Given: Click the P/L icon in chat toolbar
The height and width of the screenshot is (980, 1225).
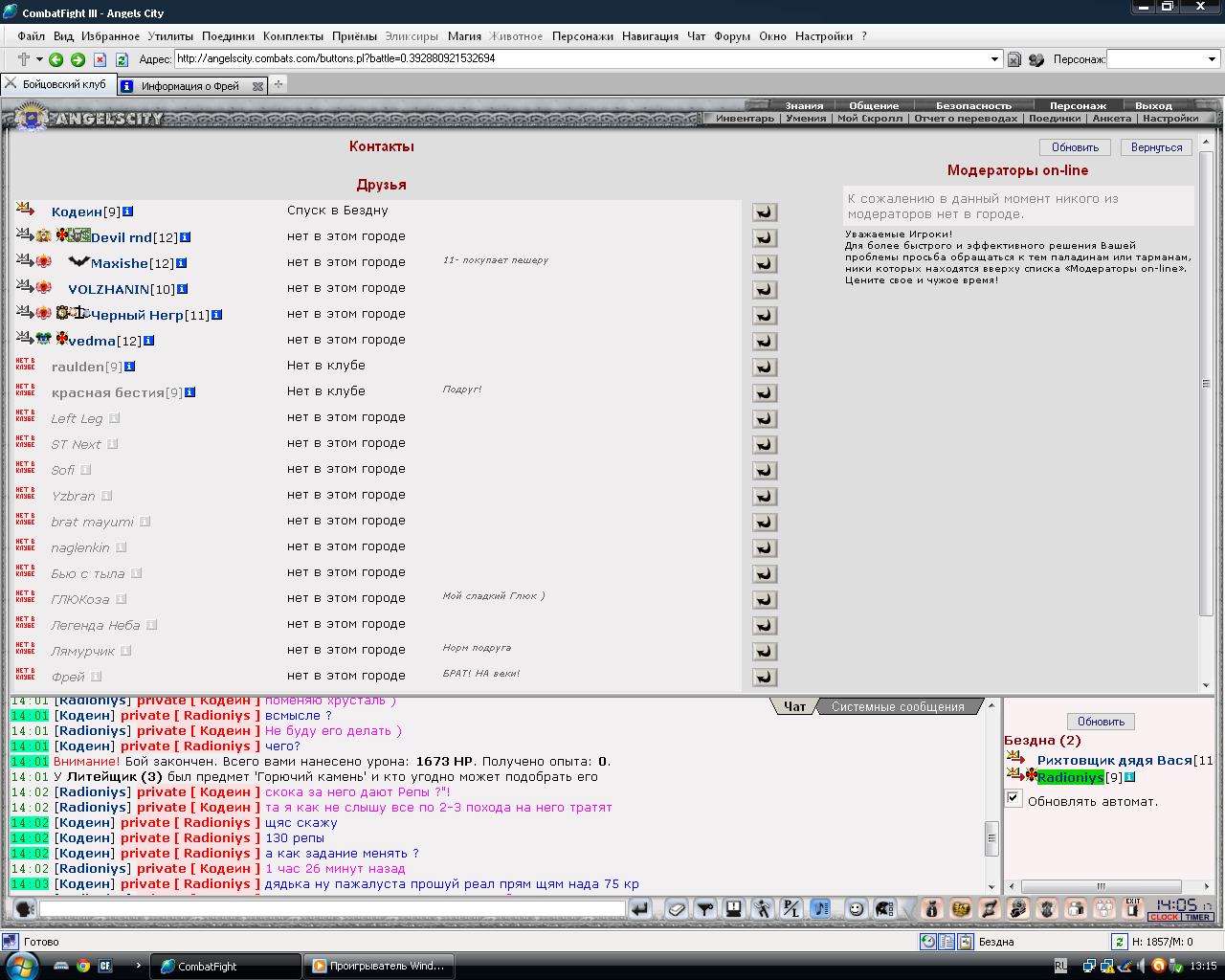Looking at the screenshot, I should (x=791, y=908).
